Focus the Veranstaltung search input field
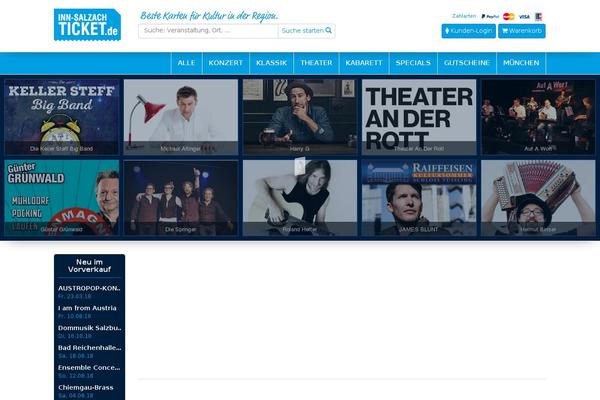This screenshot has width=600, height=400. [208, 31]
